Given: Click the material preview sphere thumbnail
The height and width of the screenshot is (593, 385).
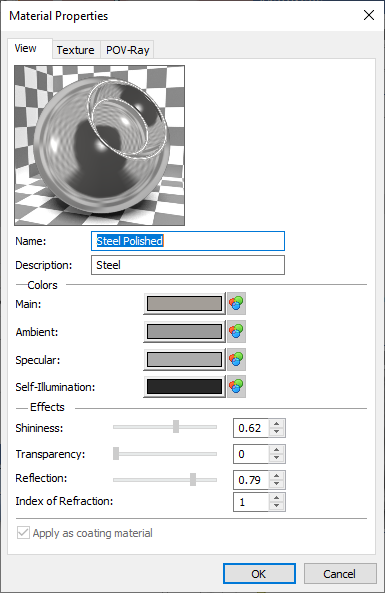Looking at the screenshot, I should click(x=99, y=145).
